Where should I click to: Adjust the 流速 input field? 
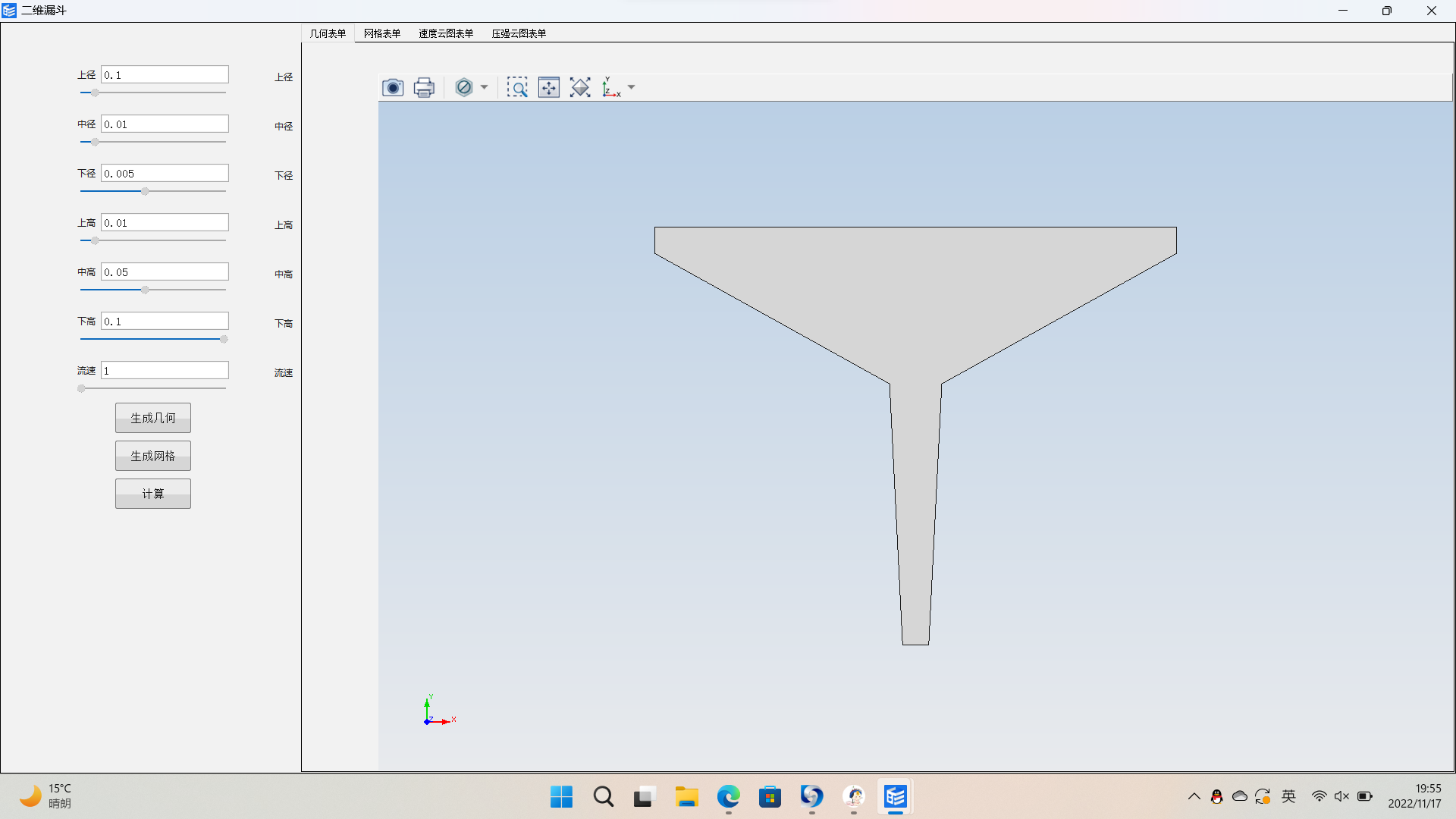coord(164,370)
